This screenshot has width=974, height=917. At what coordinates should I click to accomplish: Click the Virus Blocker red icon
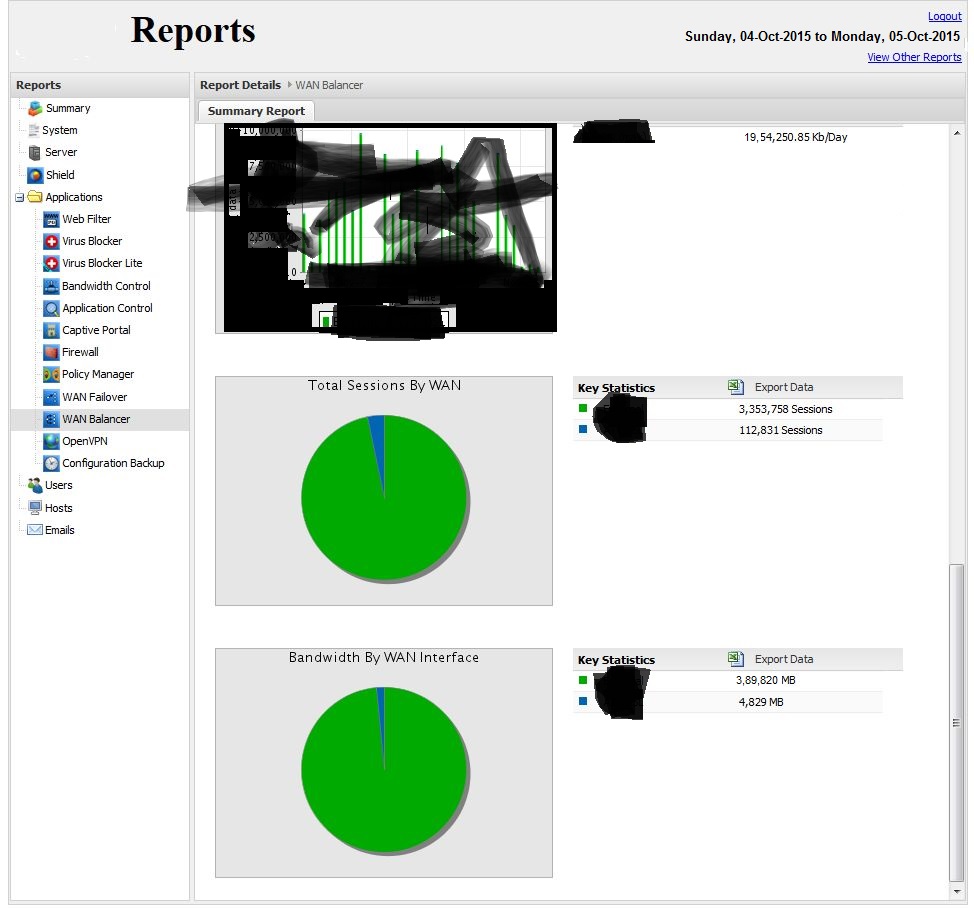tap(52, 241)
